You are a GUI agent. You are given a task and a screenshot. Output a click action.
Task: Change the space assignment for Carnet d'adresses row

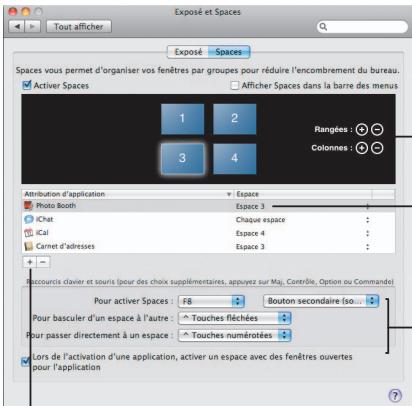click(368, 247)
